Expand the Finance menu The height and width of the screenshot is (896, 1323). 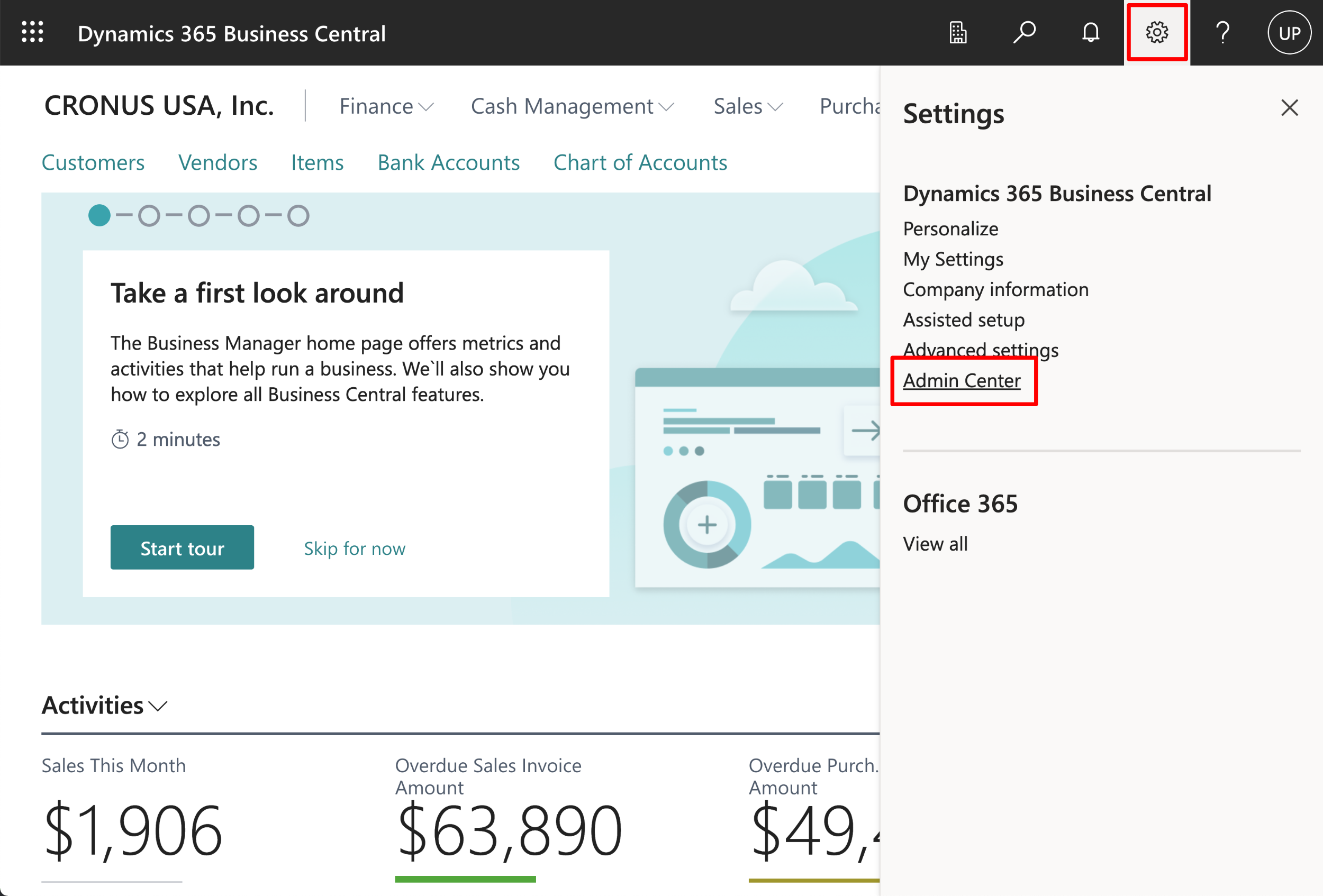point(386,106)
